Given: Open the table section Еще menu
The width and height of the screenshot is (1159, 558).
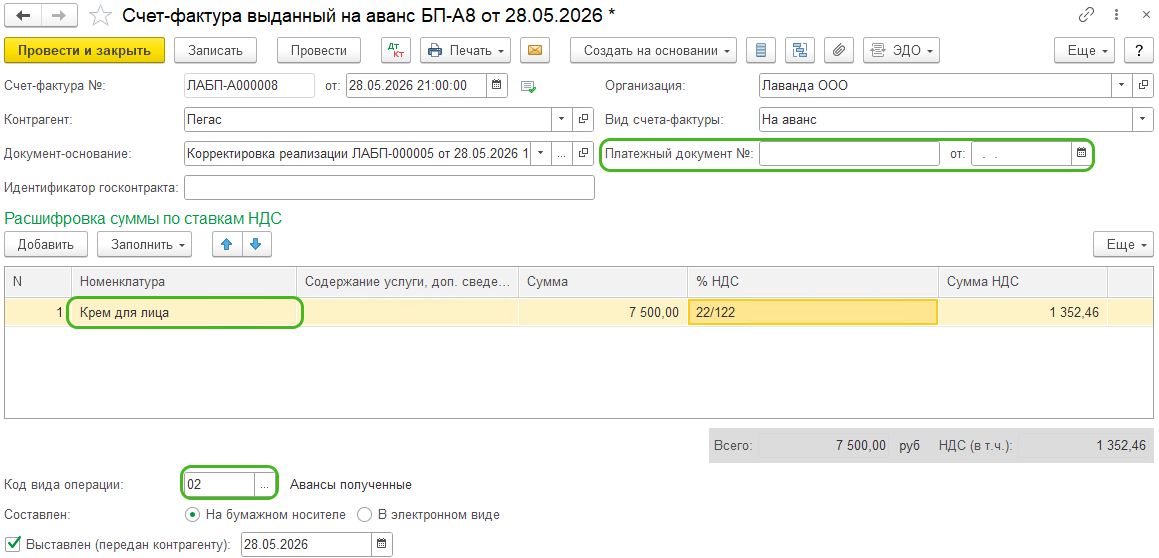Looking at the screenshot, I should 1124,245.
